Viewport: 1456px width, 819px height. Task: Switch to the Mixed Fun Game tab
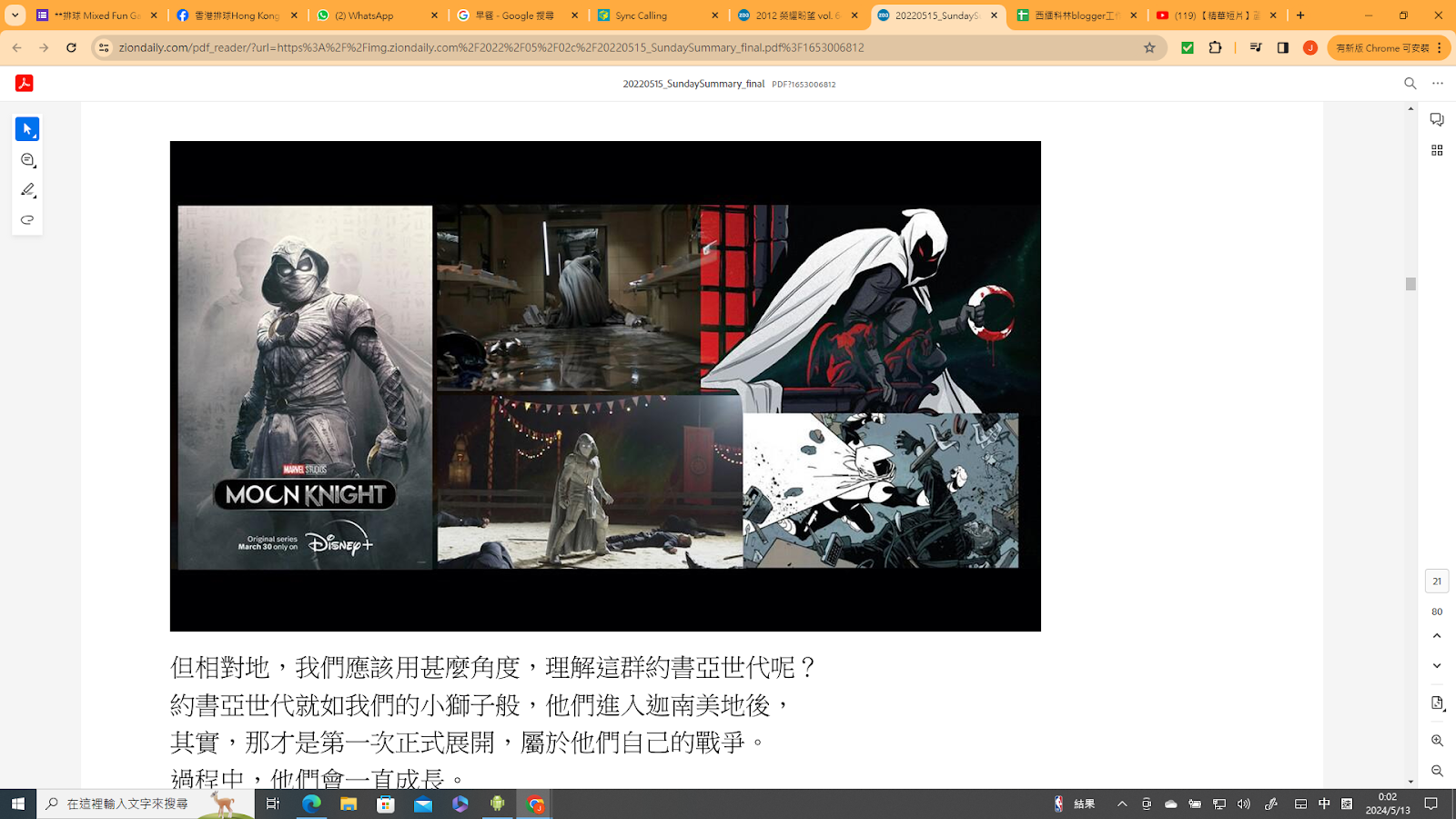click(x=97, y=15)
